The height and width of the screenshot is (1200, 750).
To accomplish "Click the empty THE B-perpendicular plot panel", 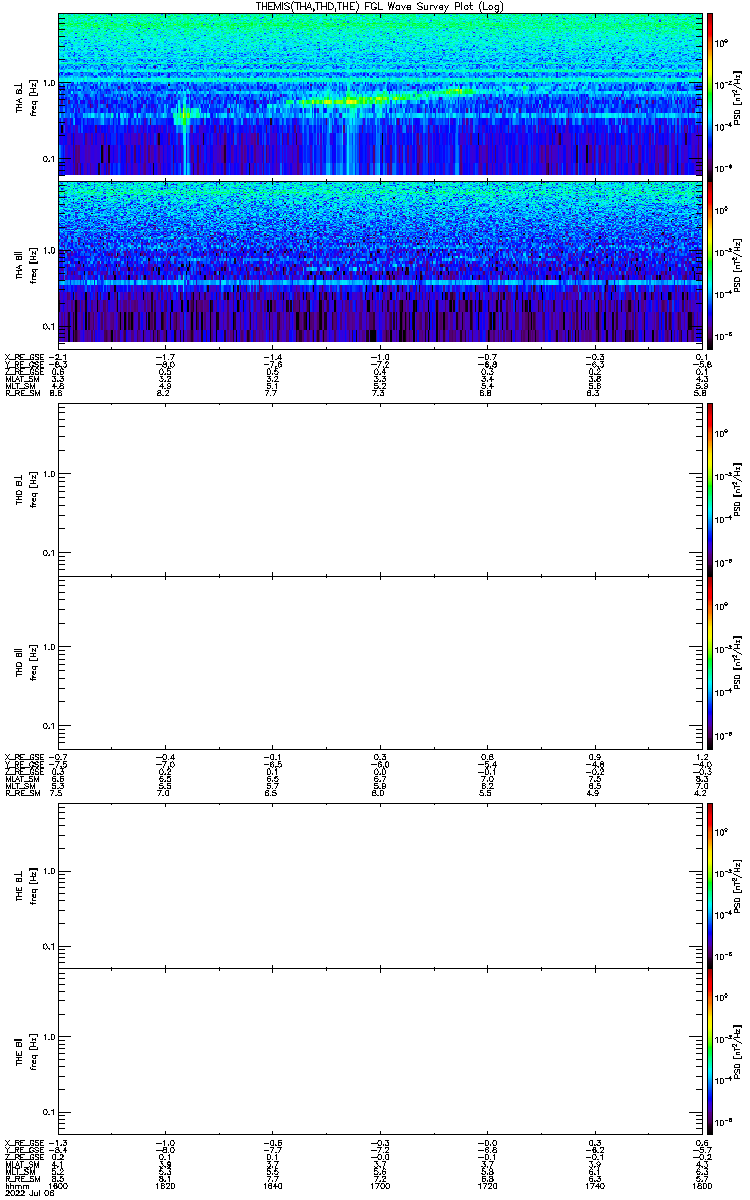I will pyautogui.click(x=379, y=886).
